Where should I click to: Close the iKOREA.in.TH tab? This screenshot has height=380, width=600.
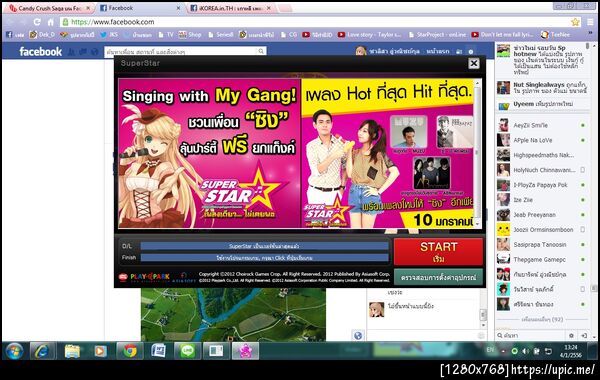[x=269, y=8]
